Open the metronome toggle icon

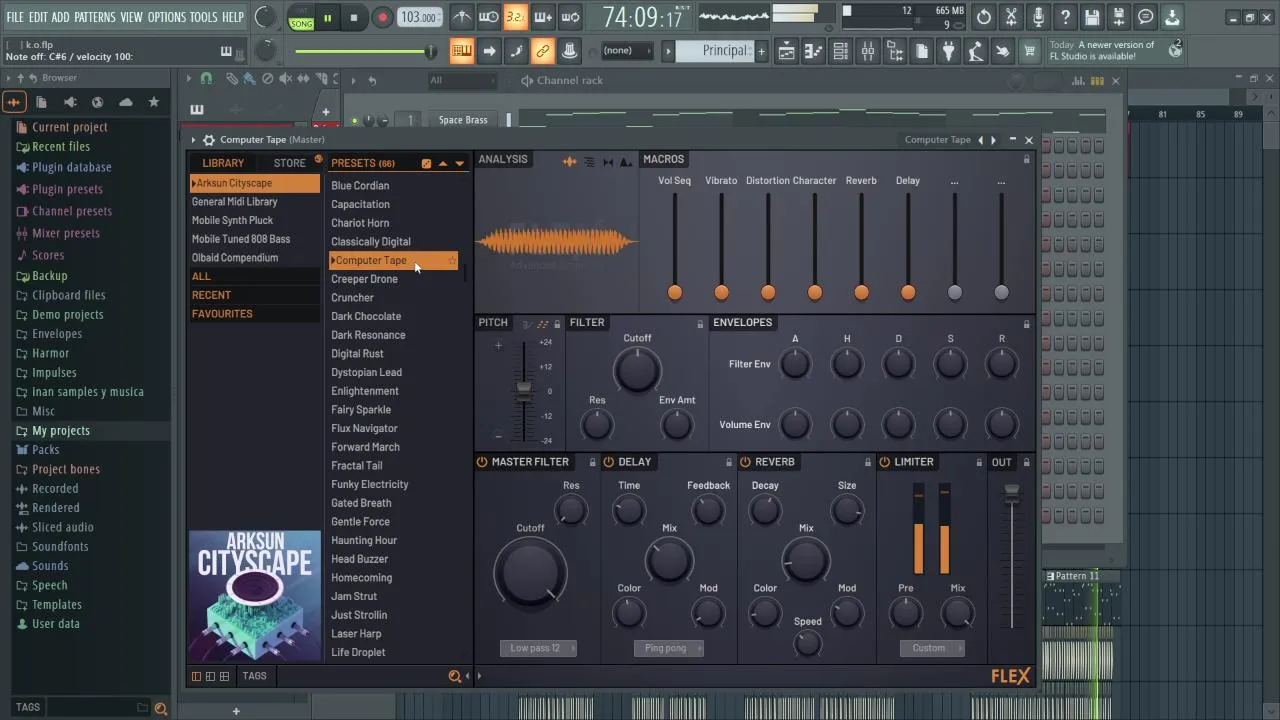tap(462, 17)
